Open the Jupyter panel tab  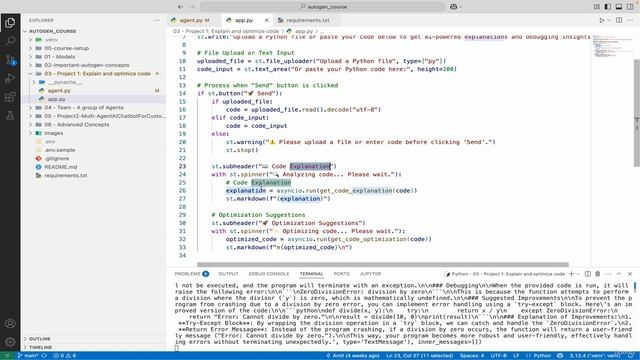(371, 274)
